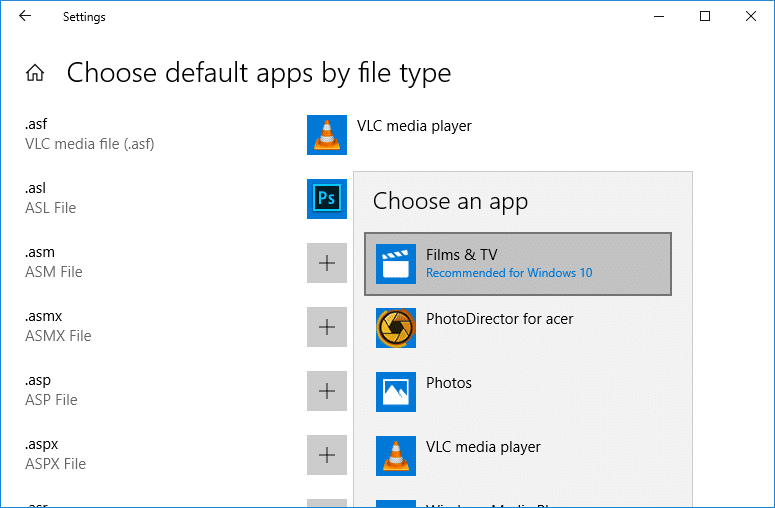This screenshot has width=775, height=508.
Task: Set default app for .aspx file
Action: [326, 455]
